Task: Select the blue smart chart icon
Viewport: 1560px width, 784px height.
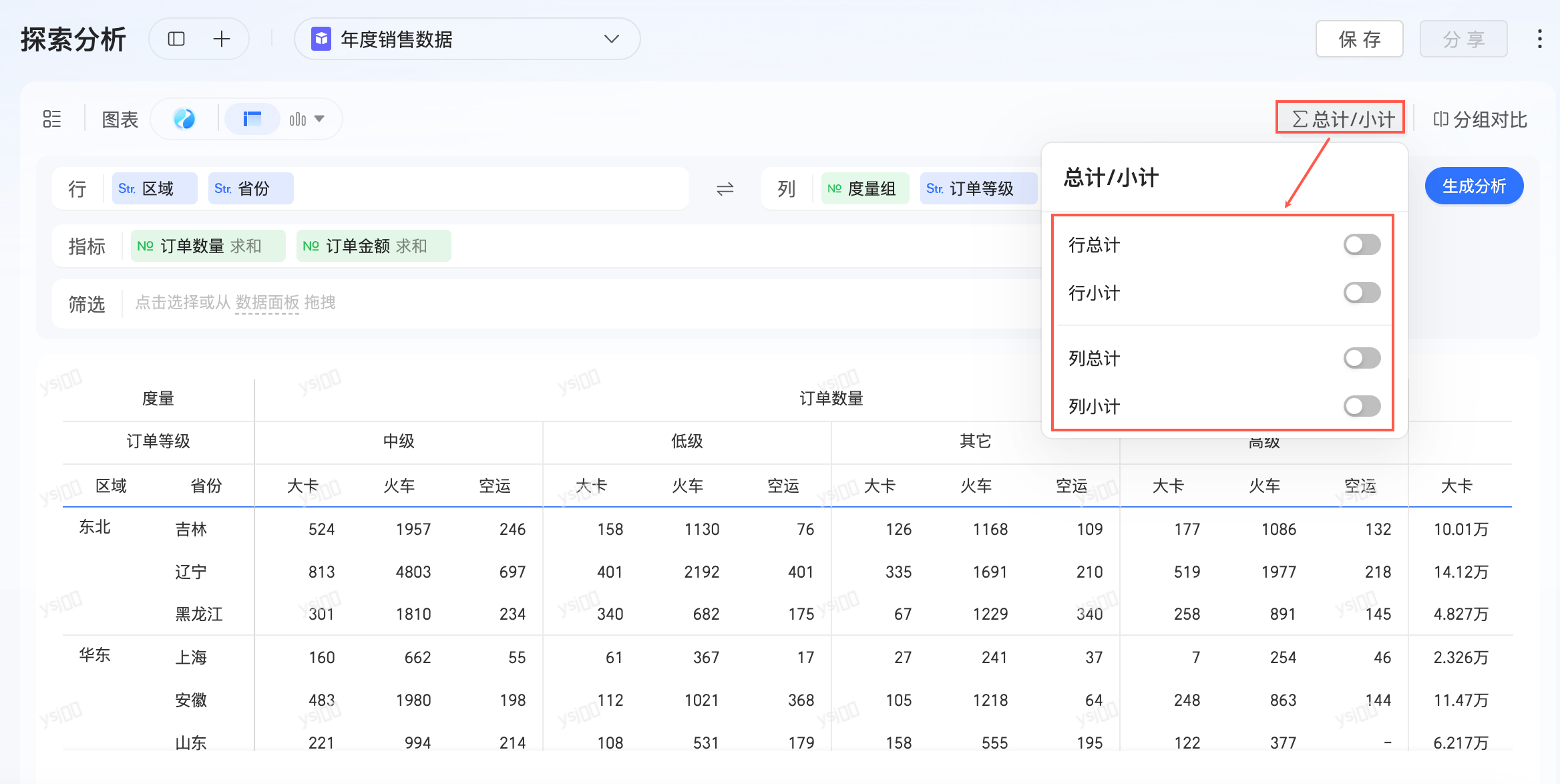Action: coord(184,120)
